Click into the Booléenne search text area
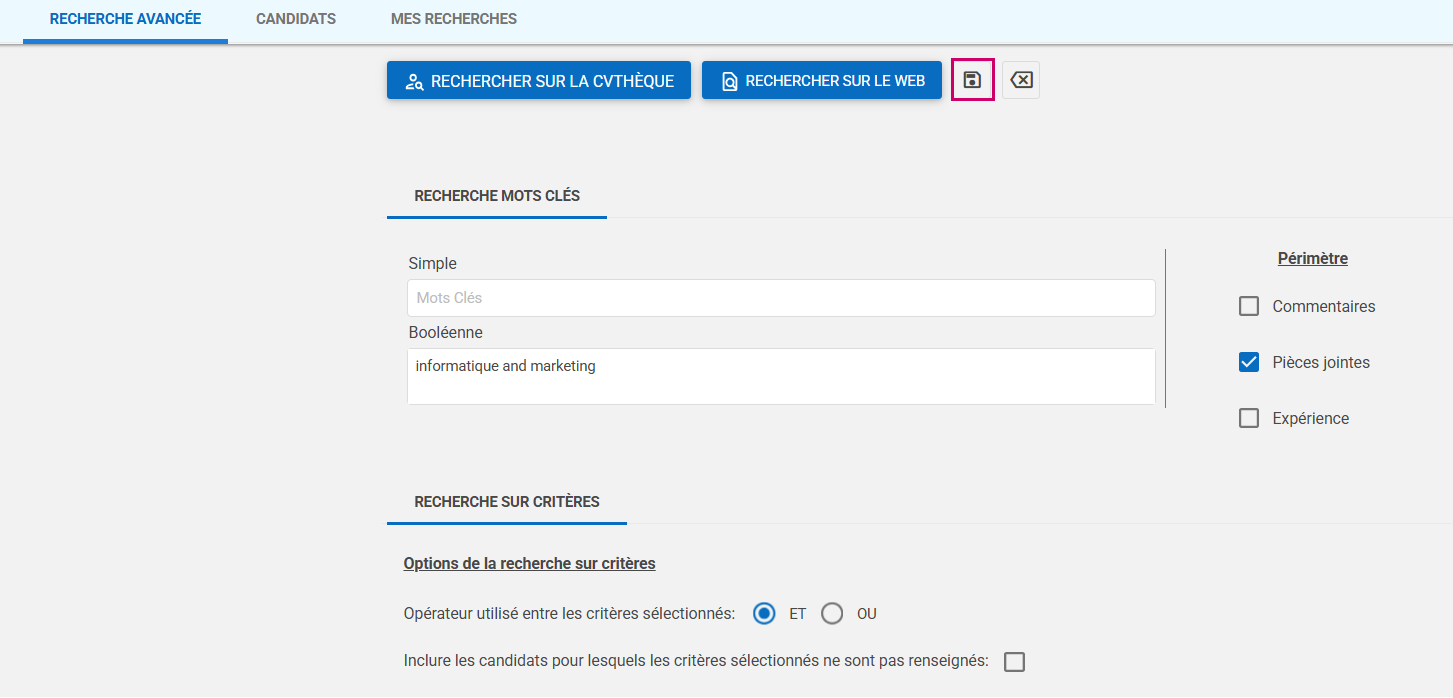 click(x=780, y=376)
